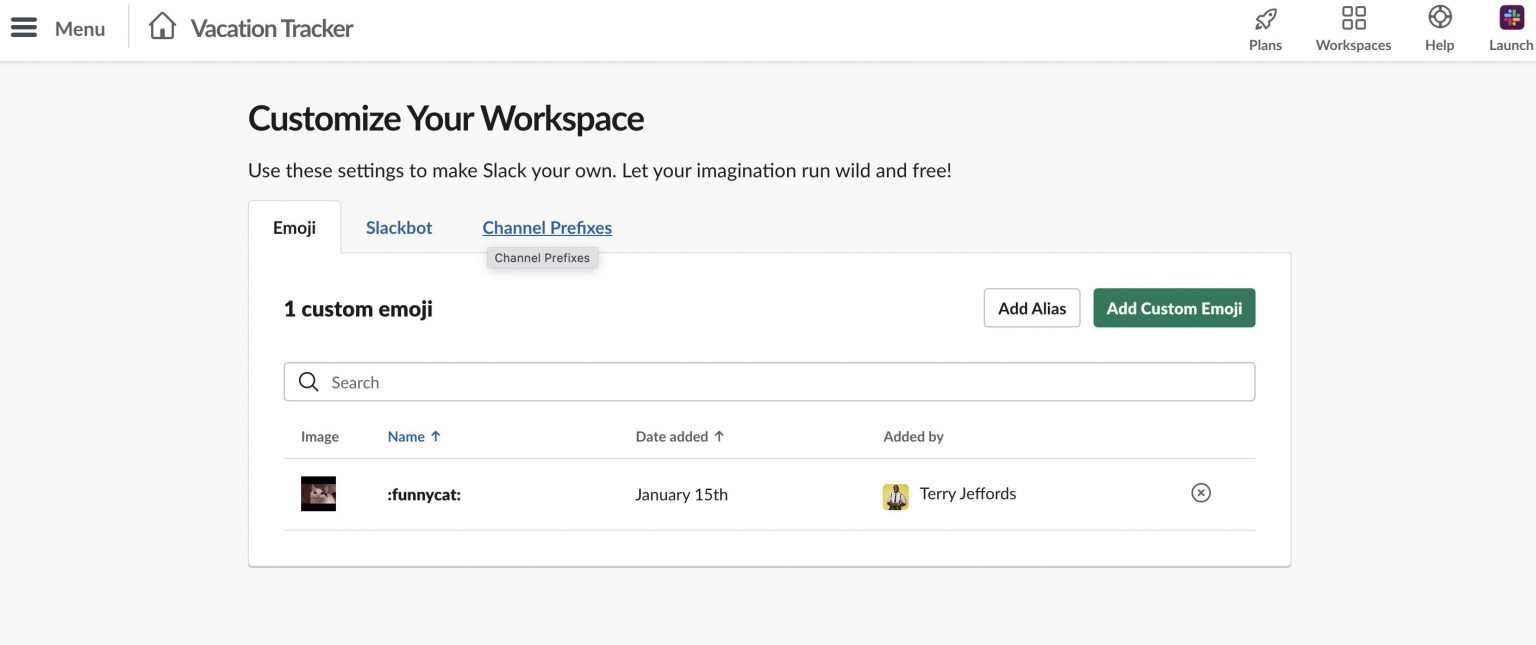Sort by Name column header

tap(414, 437)
